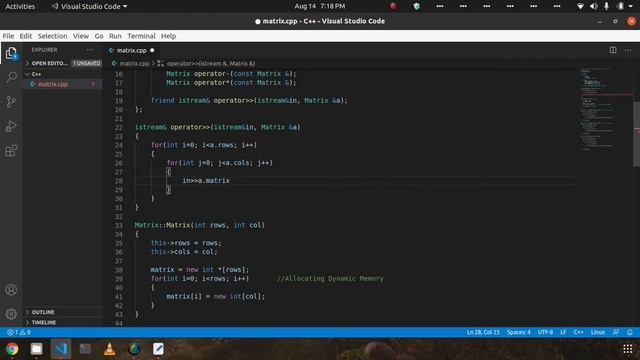
Task: Open the Manage gear menu
Action: (x=11, y=313)
